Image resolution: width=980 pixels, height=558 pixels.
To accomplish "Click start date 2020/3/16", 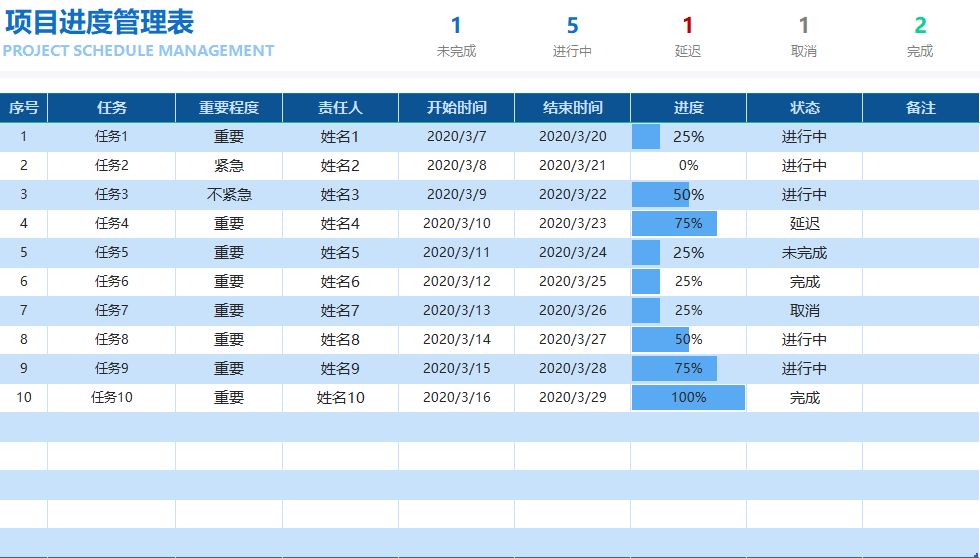I will [x=456, y=397].
